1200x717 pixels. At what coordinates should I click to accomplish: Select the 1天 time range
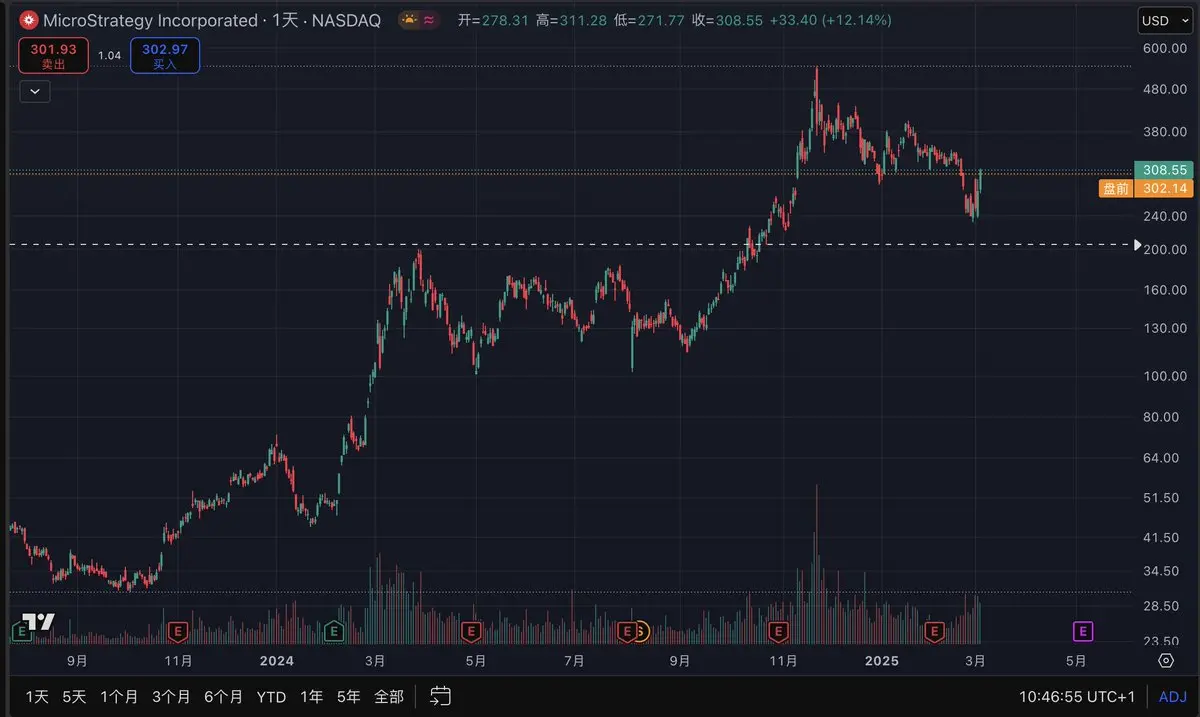[37, 697]
